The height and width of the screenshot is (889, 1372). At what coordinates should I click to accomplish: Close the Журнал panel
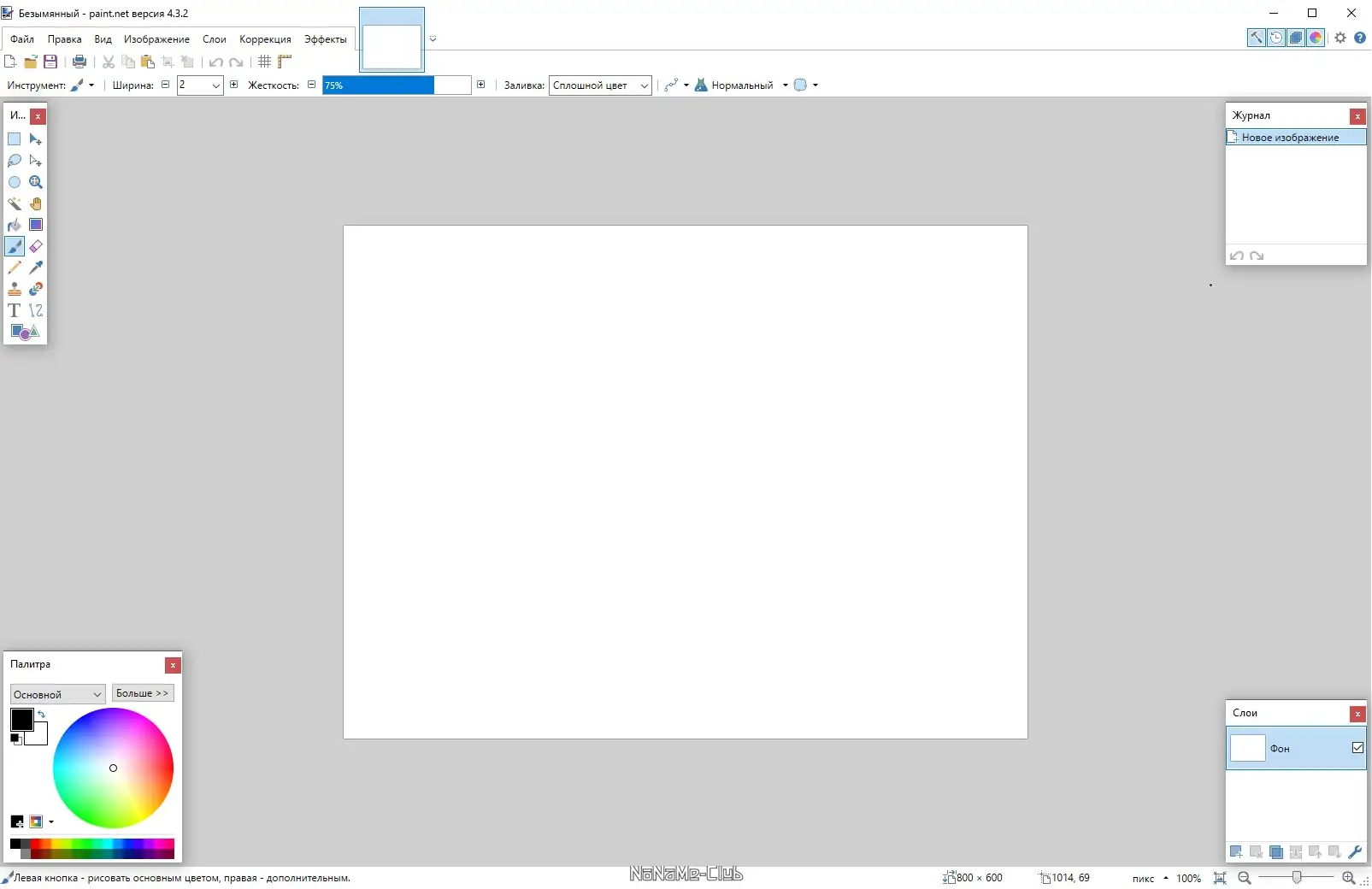(x=1357, y=116)
